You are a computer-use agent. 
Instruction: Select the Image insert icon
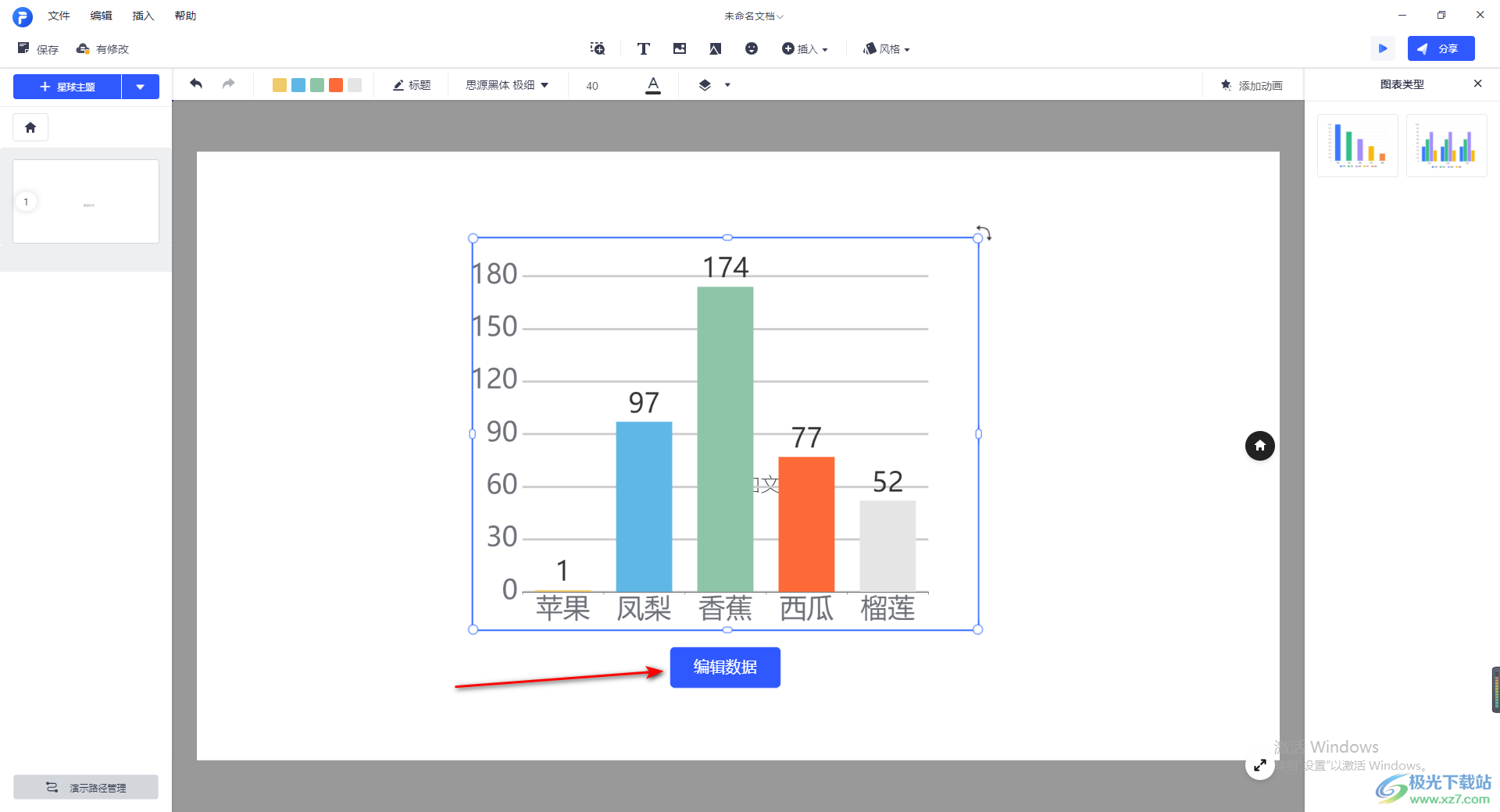(x=680, y=48)
